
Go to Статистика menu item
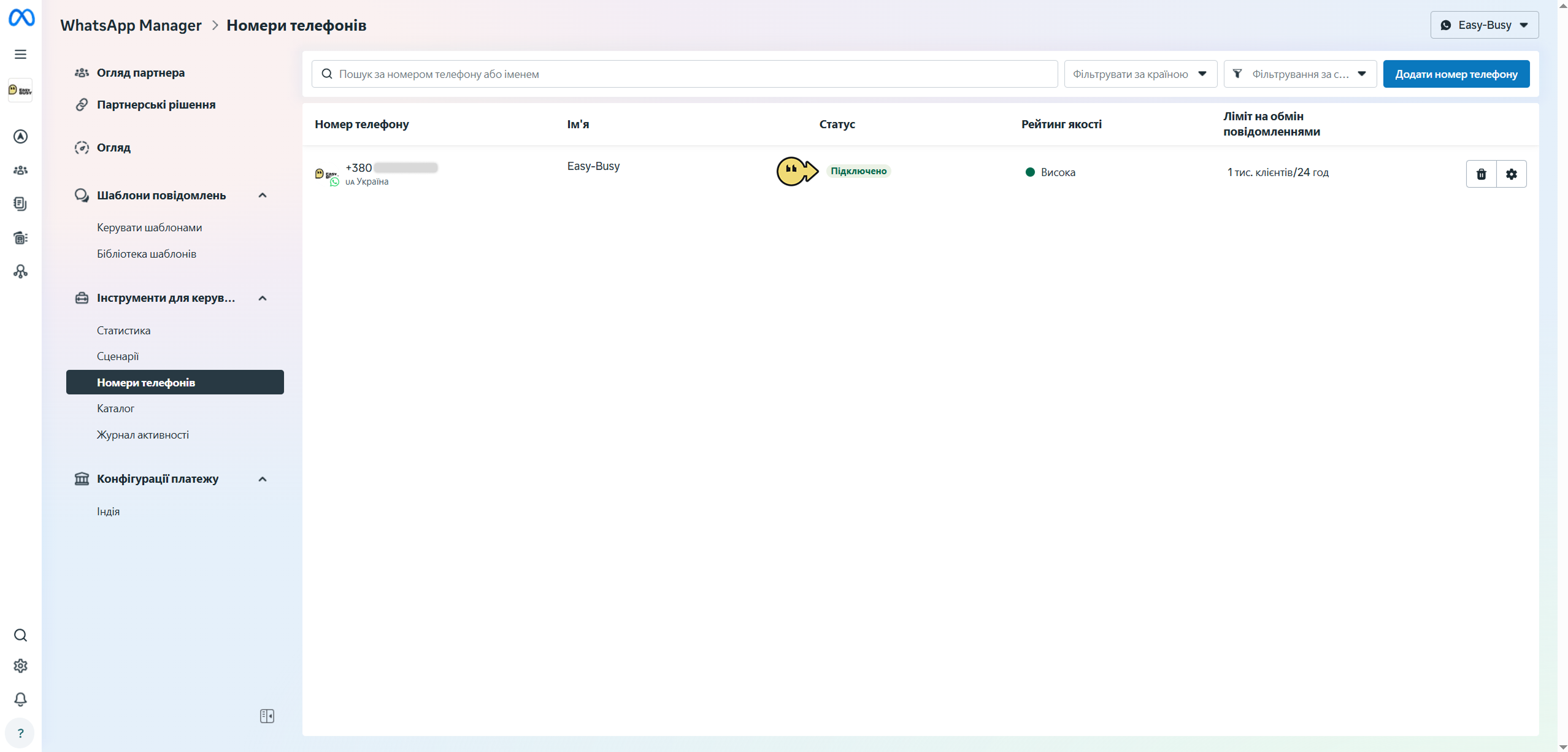pos(123,330)
